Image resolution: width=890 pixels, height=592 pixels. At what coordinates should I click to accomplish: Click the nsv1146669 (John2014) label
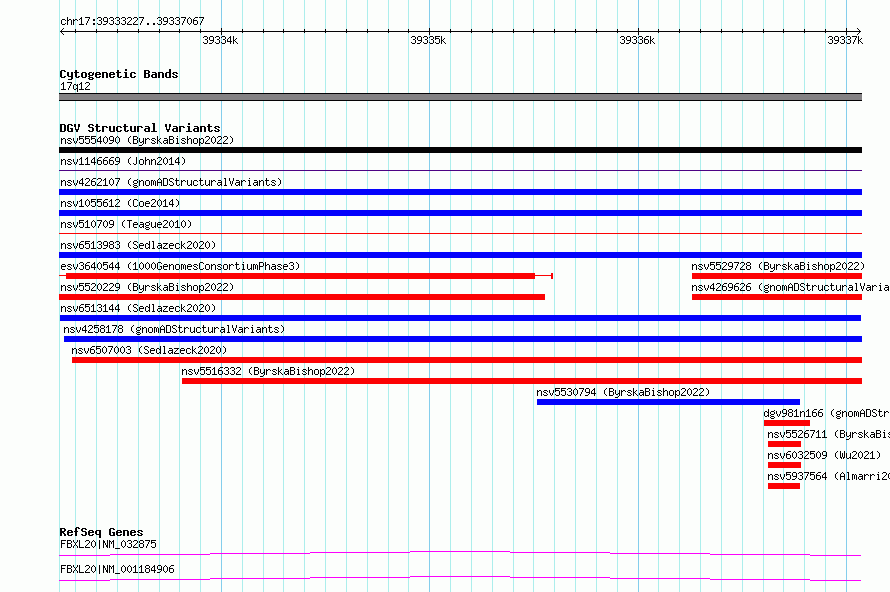click(x=123, y=161)
